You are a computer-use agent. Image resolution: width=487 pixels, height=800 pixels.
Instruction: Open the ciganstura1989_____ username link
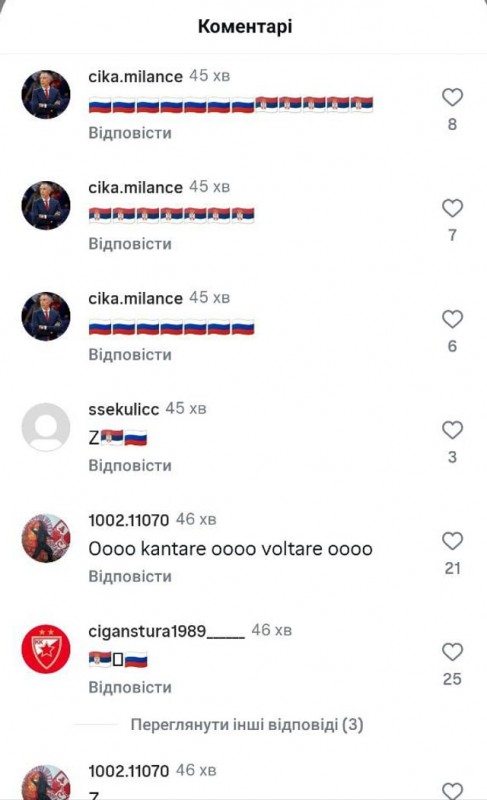166,631
